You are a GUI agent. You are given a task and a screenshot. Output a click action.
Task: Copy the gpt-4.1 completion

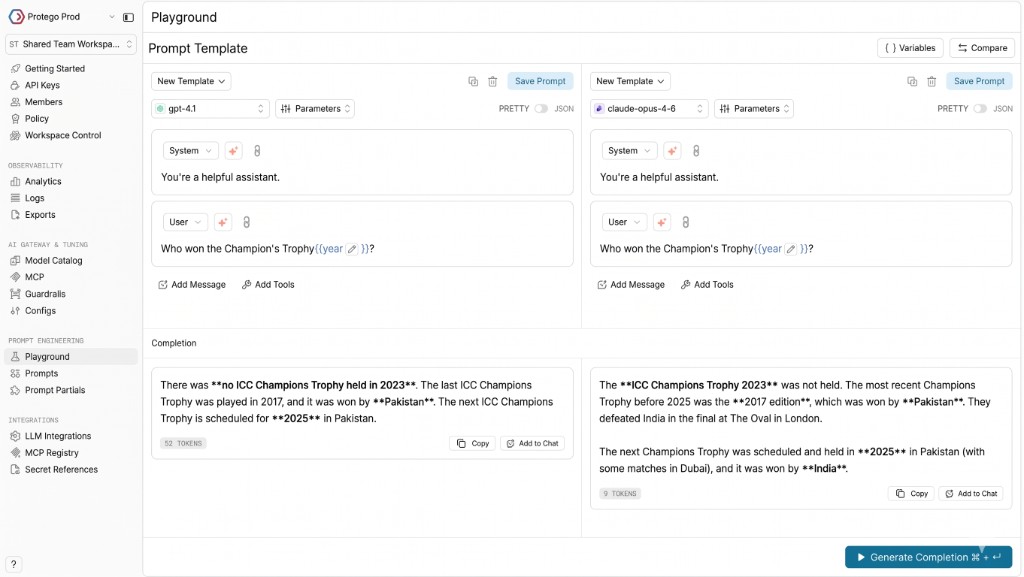473,443
